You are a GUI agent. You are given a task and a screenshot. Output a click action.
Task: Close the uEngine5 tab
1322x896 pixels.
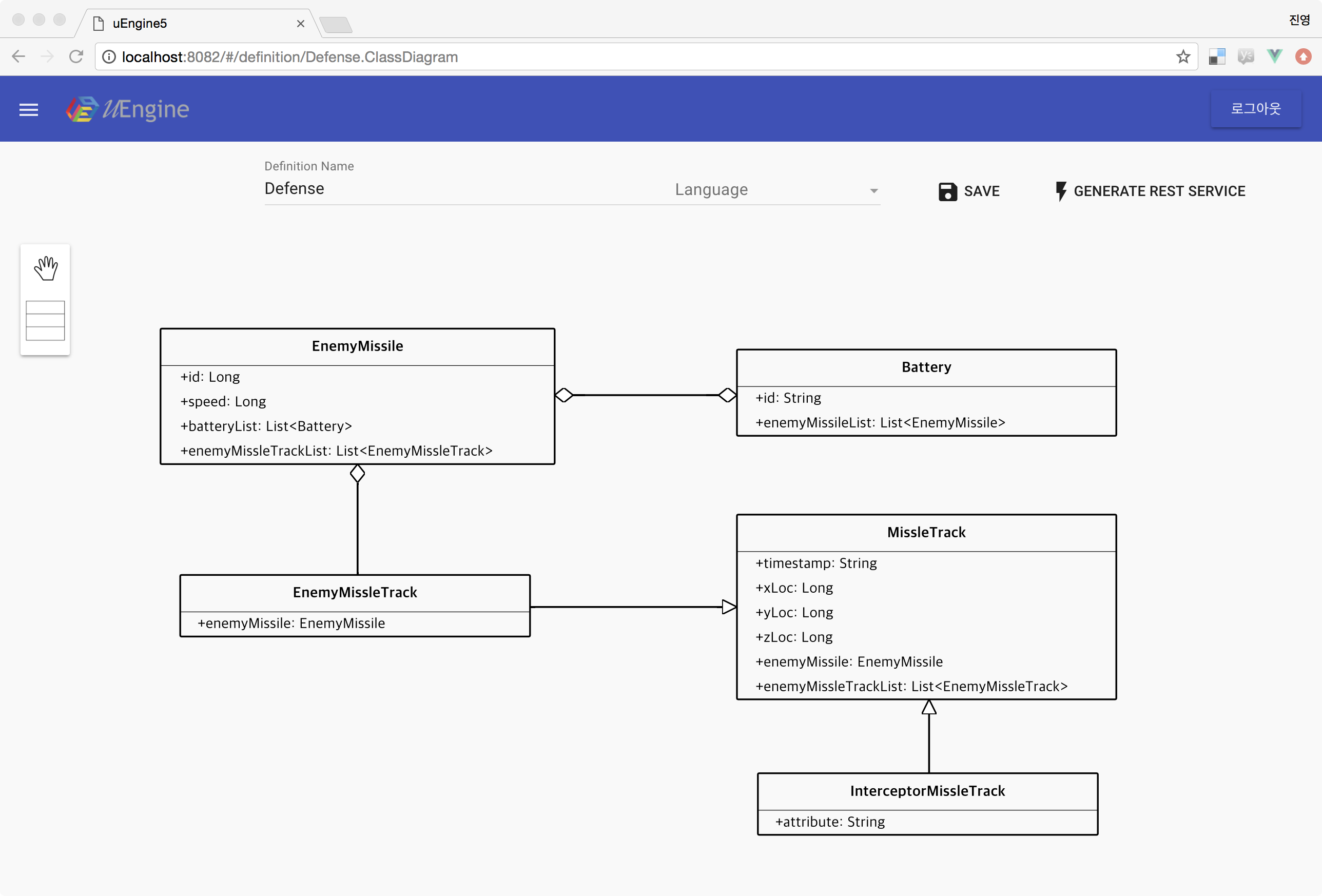click(x=300, y=23)
